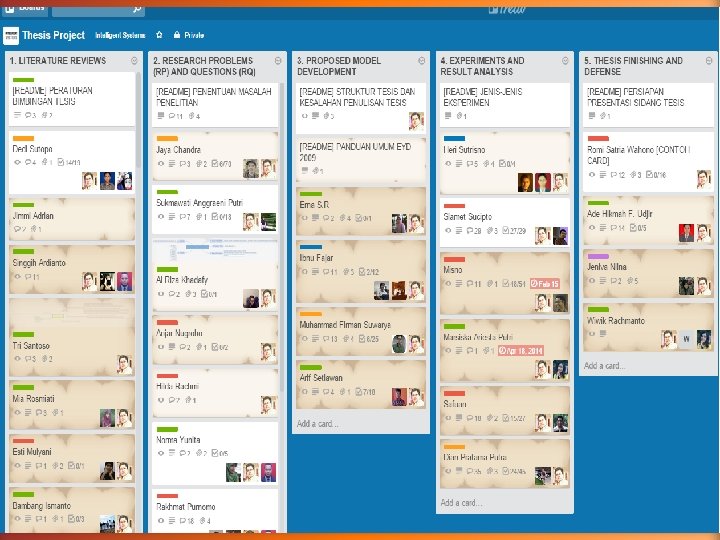Viewport: 720px width, 540px height.
Task: Open list menu for 5. Thesis Finishing and Defense
Action: pos(709,61)
